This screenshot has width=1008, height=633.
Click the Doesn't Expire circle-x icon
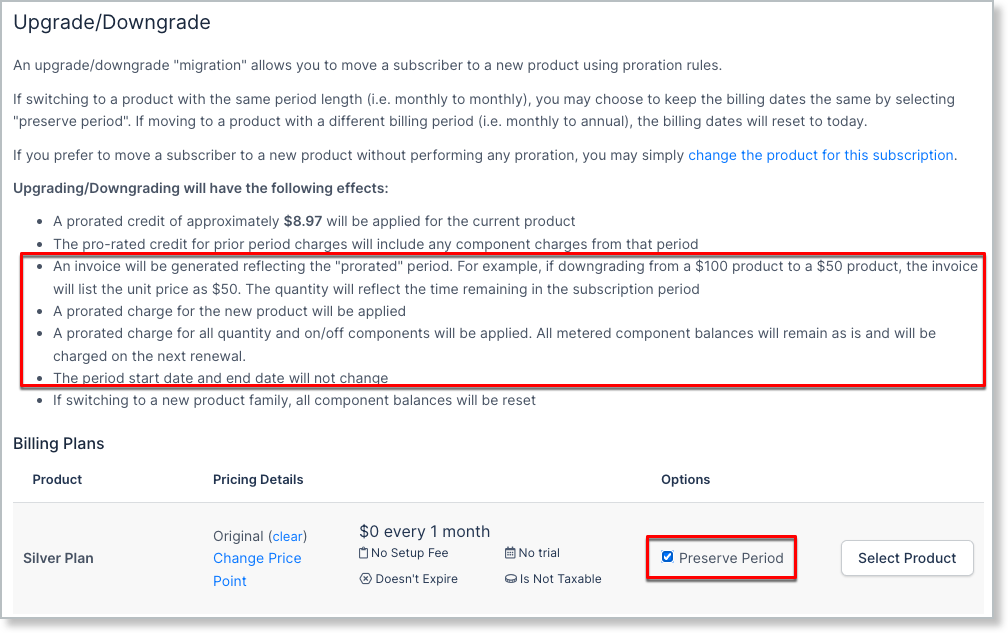(x=365, y=579)
